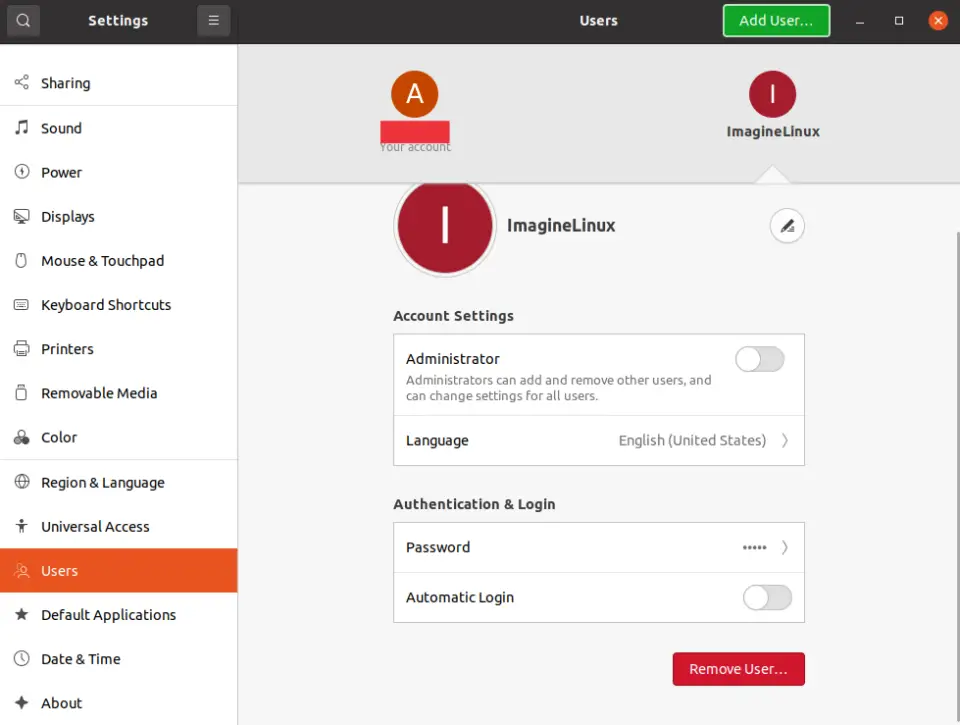Click the Printers icon in sidebar
Screen dimensions: 960x725
tap(21, 349)
